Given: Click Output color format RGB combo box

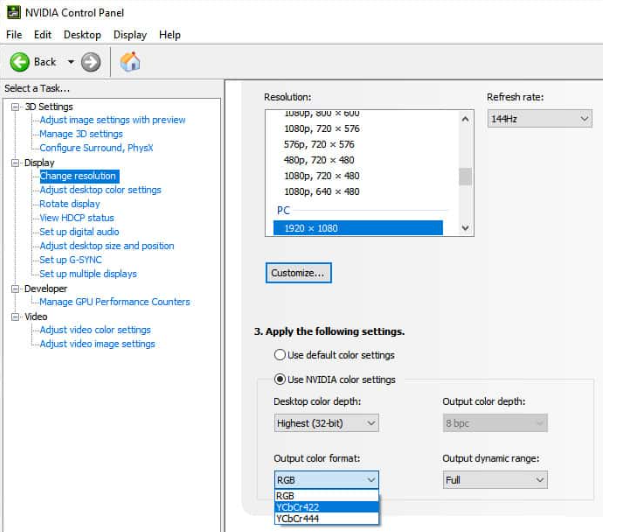Looking at the screenshot, I should click(x=326, y=480).
